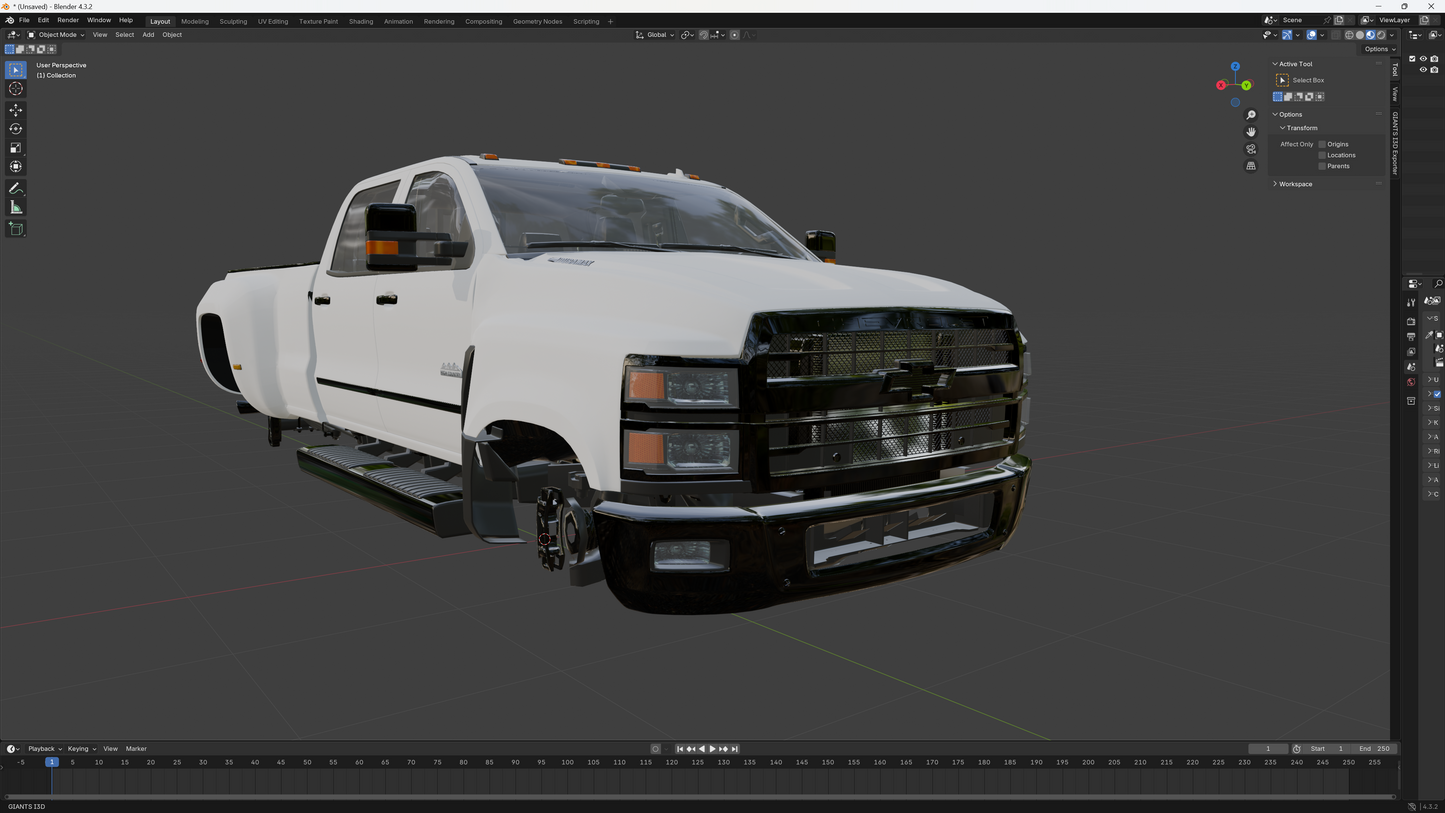The height and width of the screenshot is (813, 1445).
Task: Select the Transform tool
Action: [16, 167]
